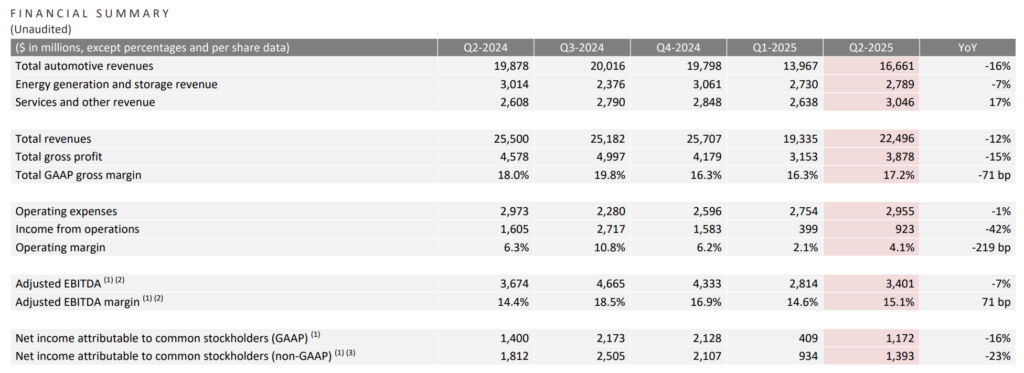The width and height of the screenshot is (1024, 373).
Task: Click the Operating expenses row label
Action: point(65,212)
